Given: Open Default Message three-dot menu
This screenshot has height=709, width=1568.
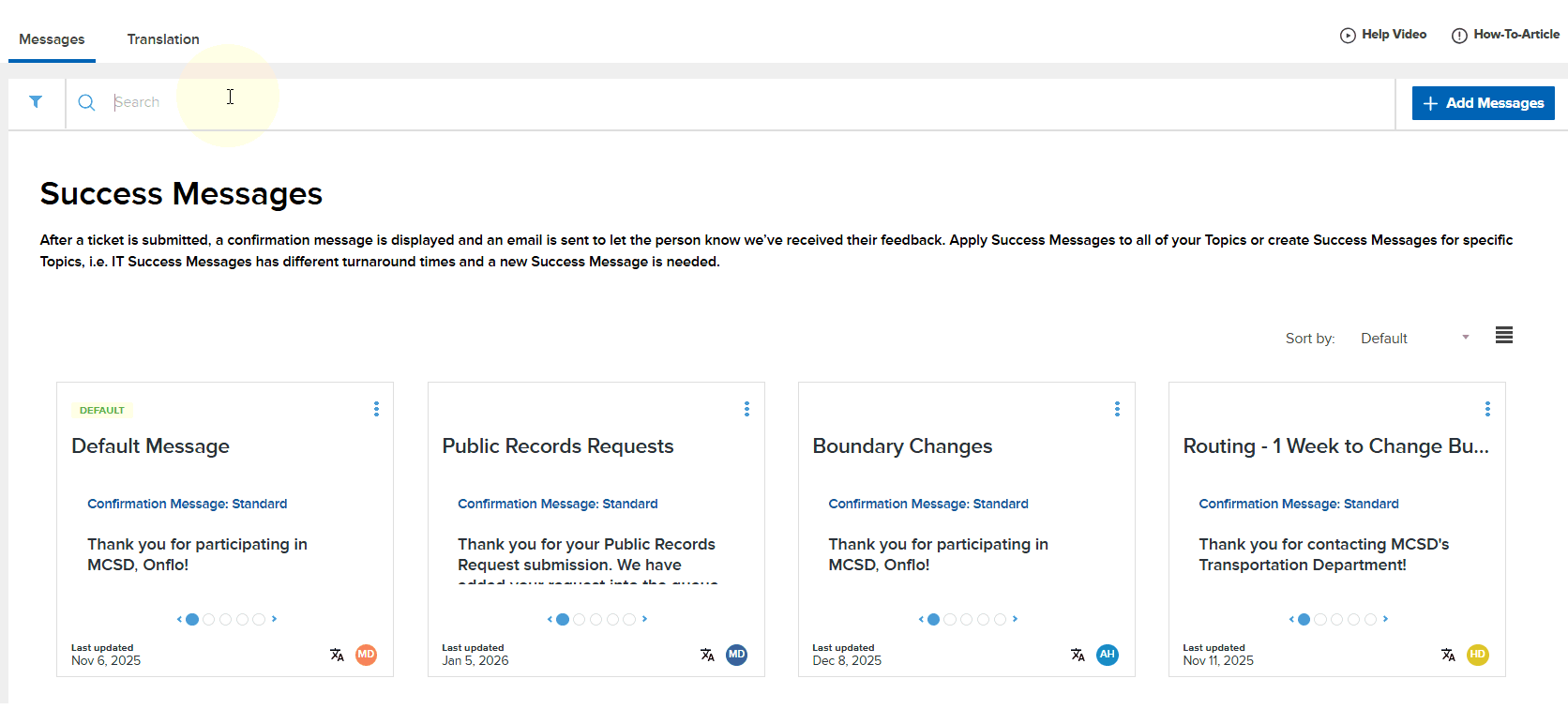Looking at the screenshot, I should pos(376,409).
